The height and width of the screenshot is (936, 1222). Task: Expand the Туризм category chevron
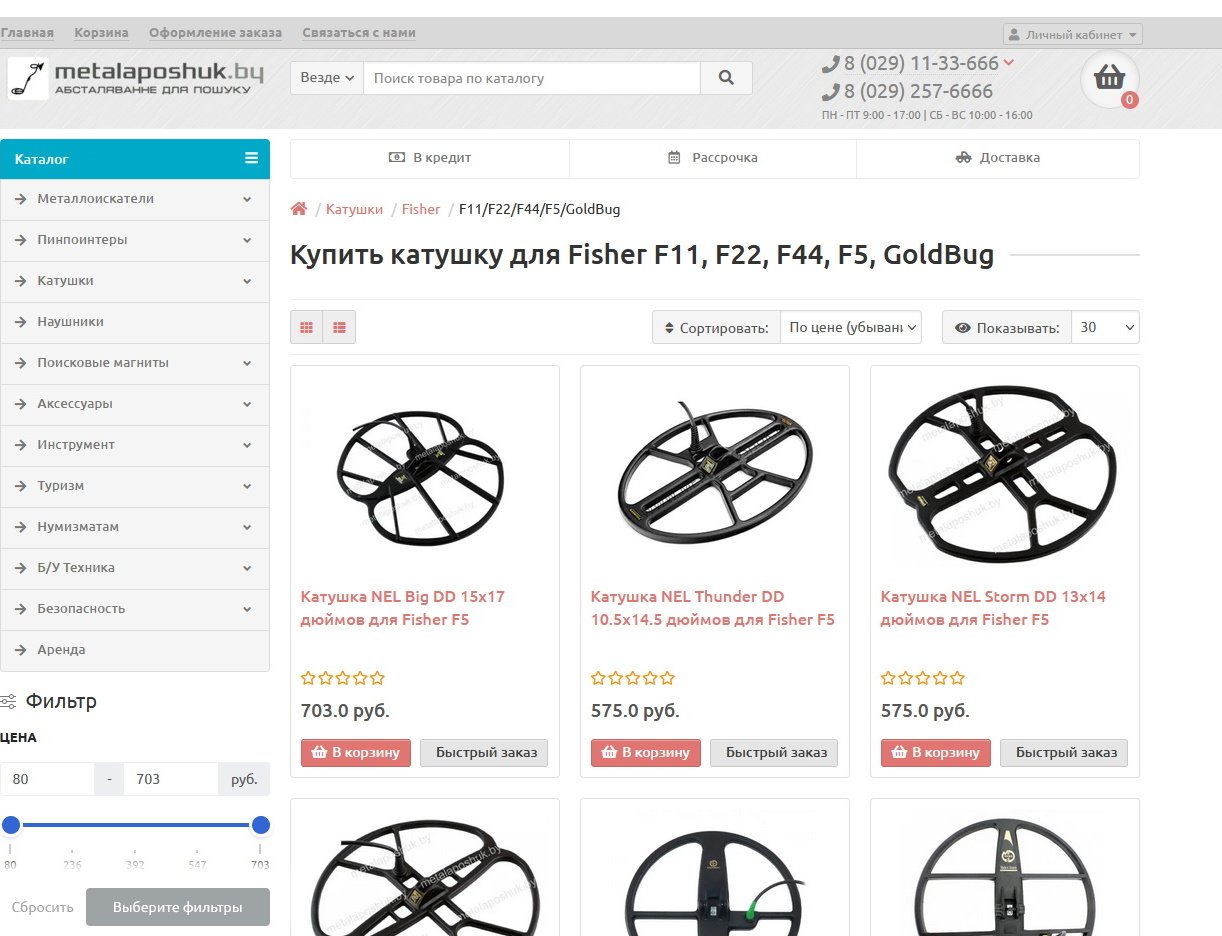tap(247, 486)
